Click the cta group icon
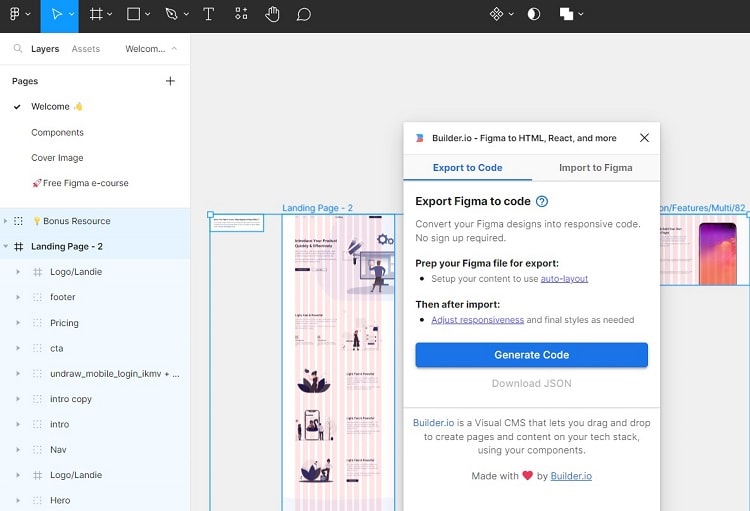Viewport: 750px width, 511px height. coord(37,348)
